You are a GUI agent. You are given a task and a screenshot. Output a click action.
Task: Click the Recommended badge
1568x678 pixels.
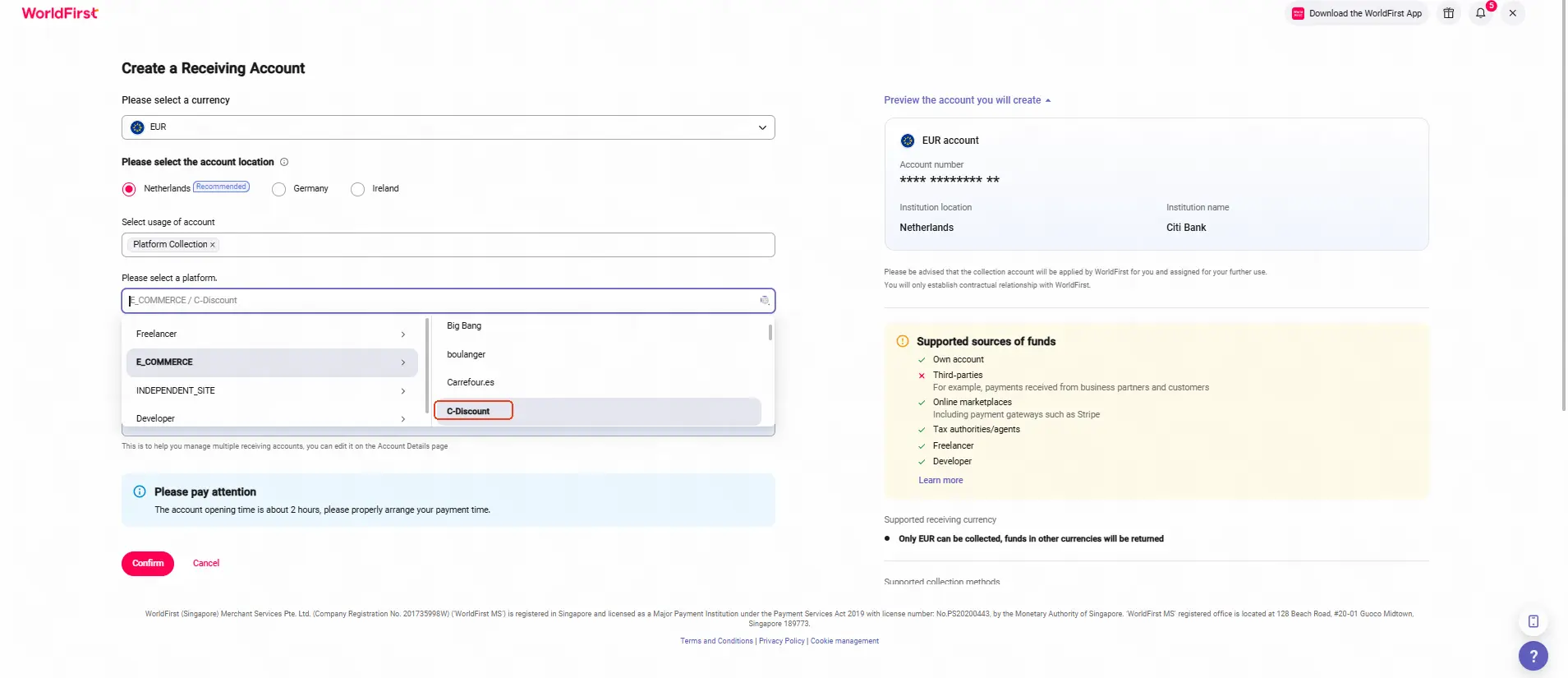coord(221,187)
